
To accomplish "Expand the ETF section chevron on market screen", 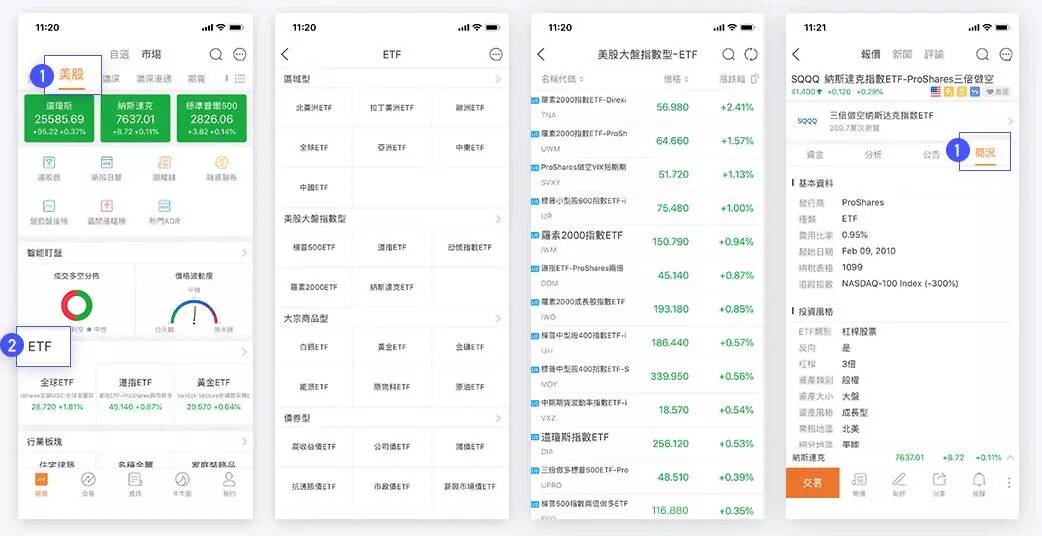I will 245,351.
